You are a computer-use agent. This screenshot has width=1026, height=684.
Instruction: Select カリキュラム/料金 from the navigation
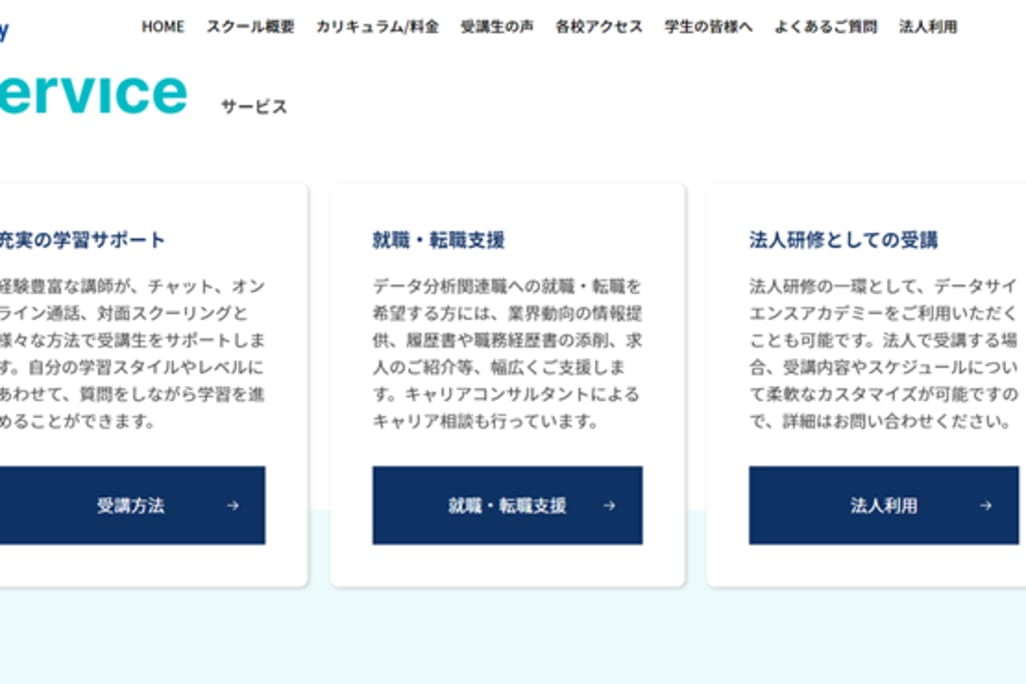[x=377, y=27]
